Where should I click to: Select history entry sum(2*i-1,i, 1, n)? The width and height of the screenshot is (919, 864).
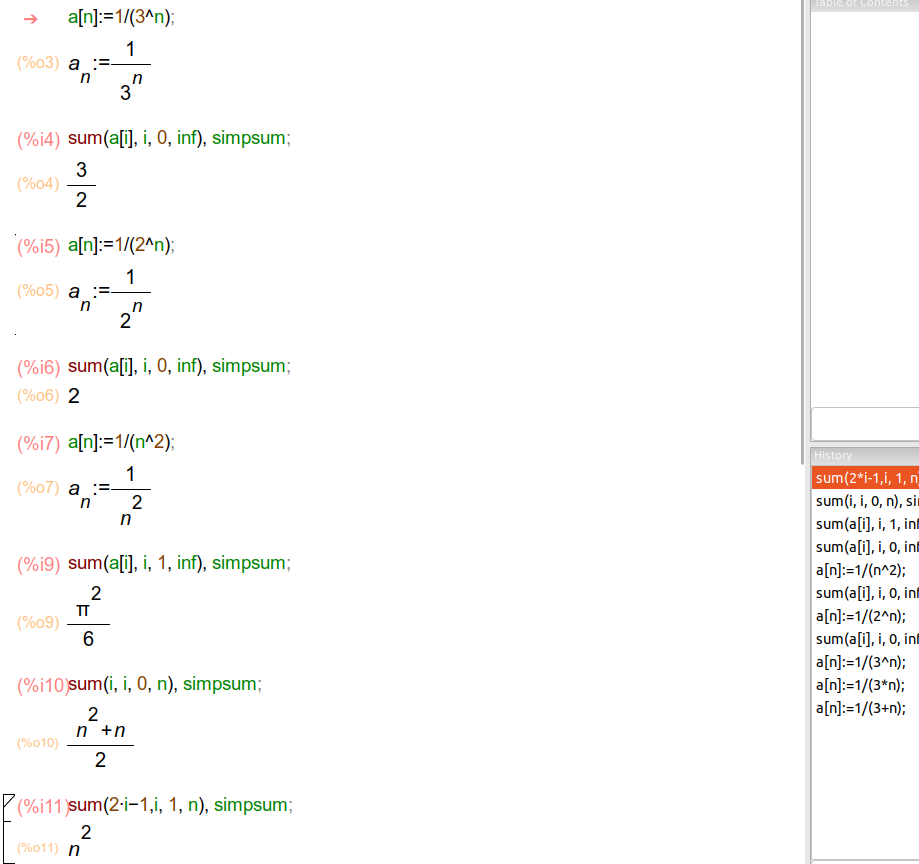click(866, 478)
